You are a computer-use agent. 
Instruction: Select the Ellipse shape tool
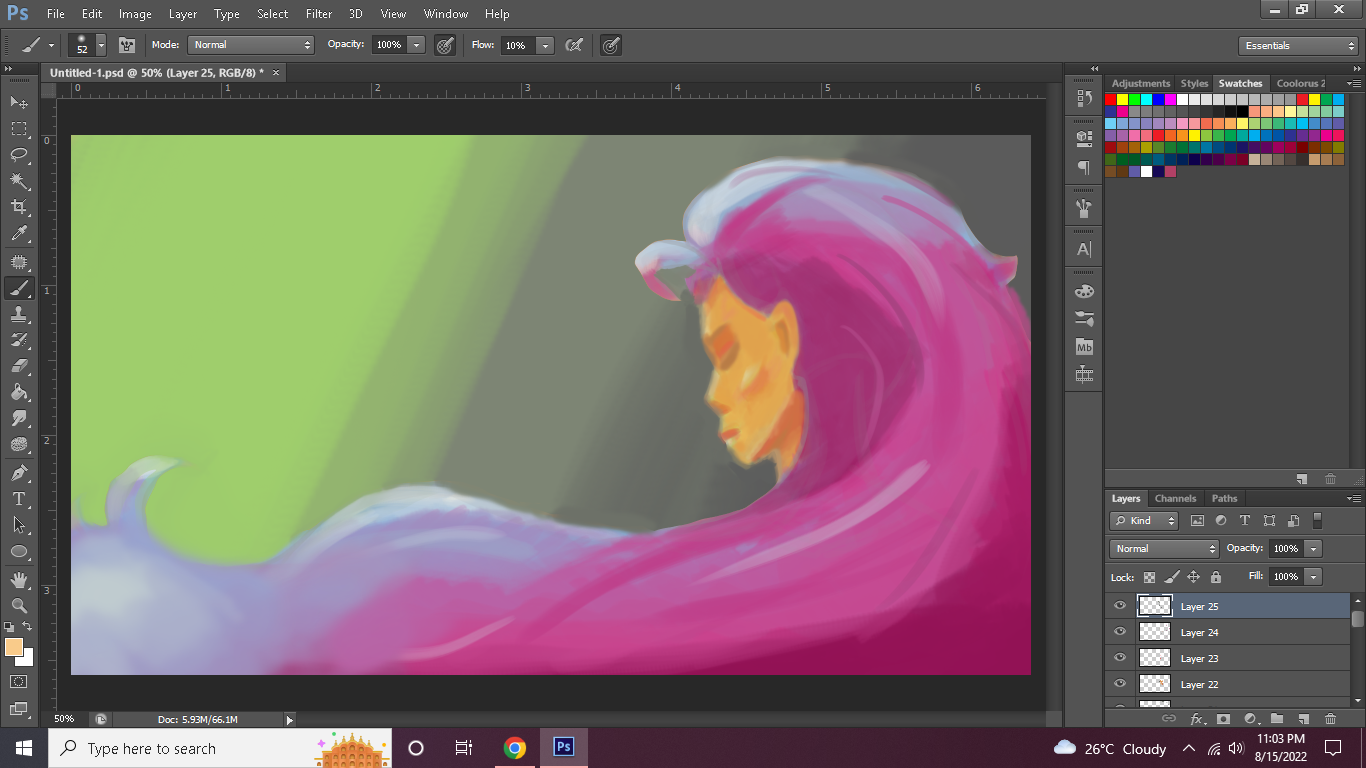pos(19,551)
